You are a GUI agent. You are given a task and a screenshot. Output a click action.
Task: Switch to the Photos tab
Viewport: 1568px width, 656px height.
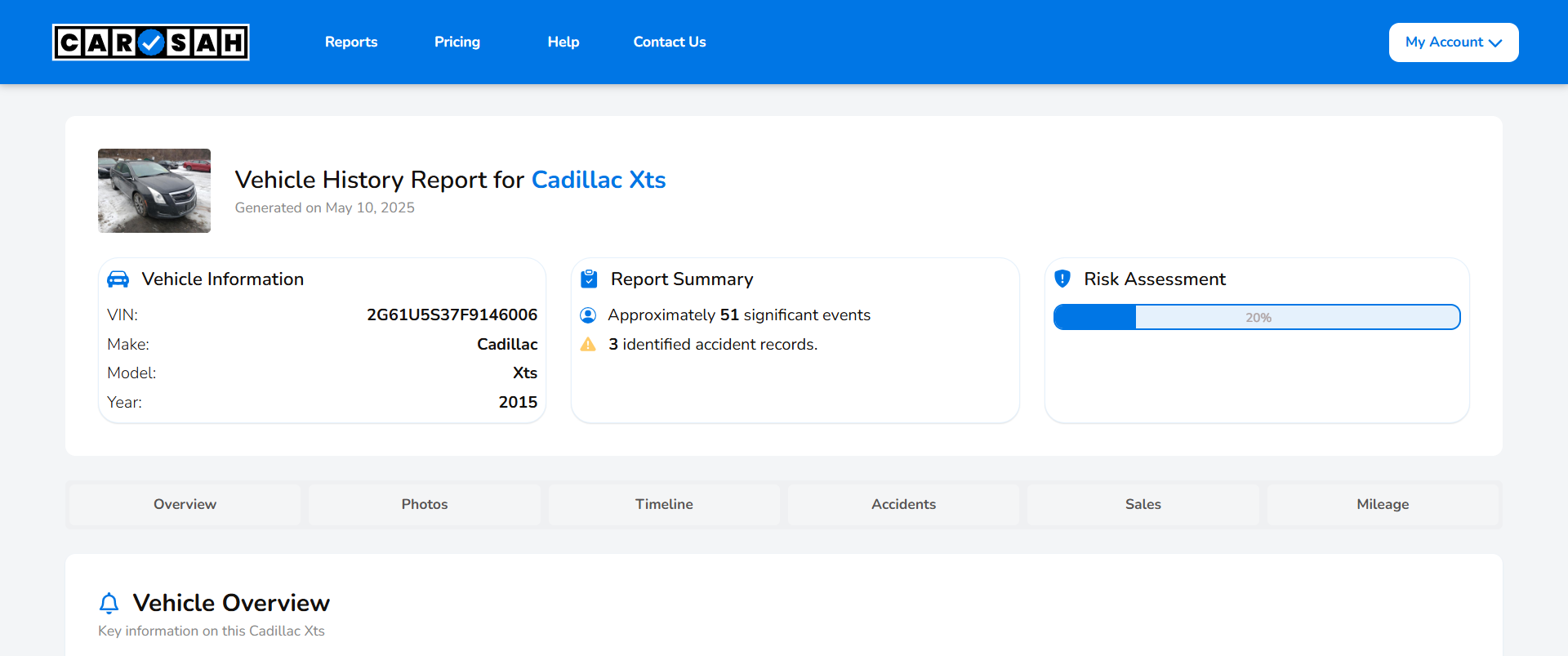pyautogui.click(x=425, y=505)
